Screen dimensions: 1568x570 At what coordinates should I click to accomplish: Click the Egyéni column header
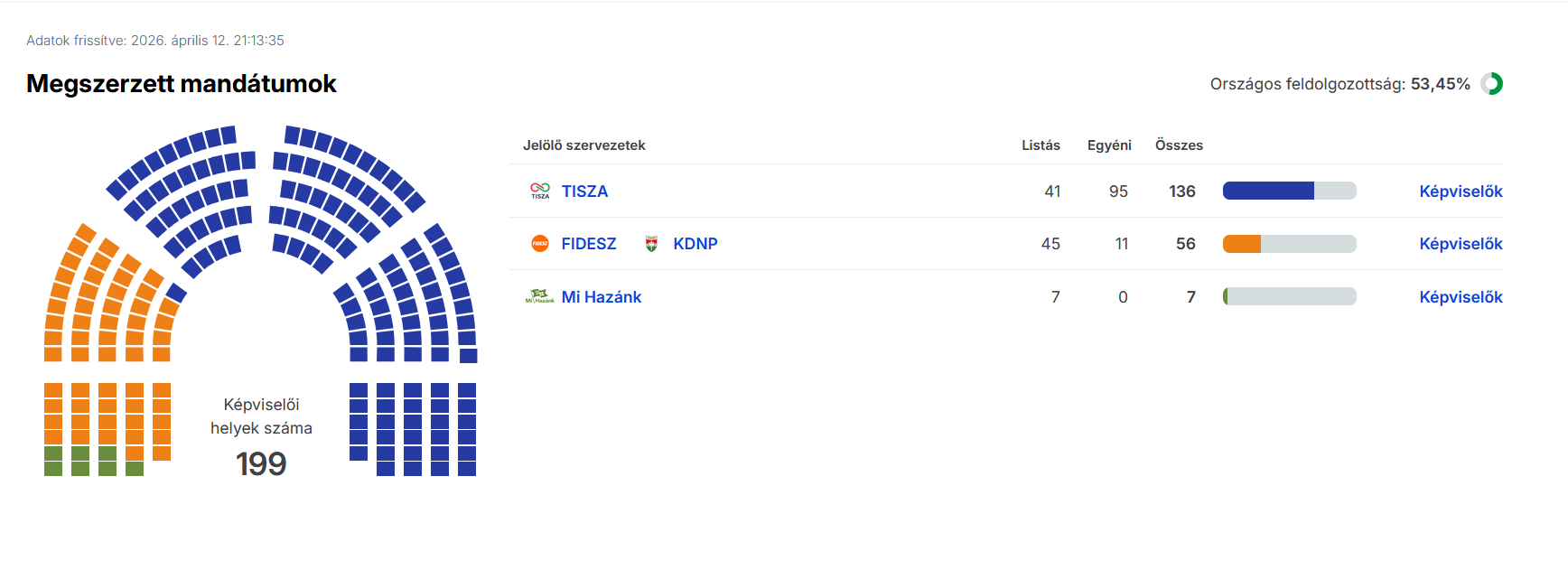(x=1109, y=145)
